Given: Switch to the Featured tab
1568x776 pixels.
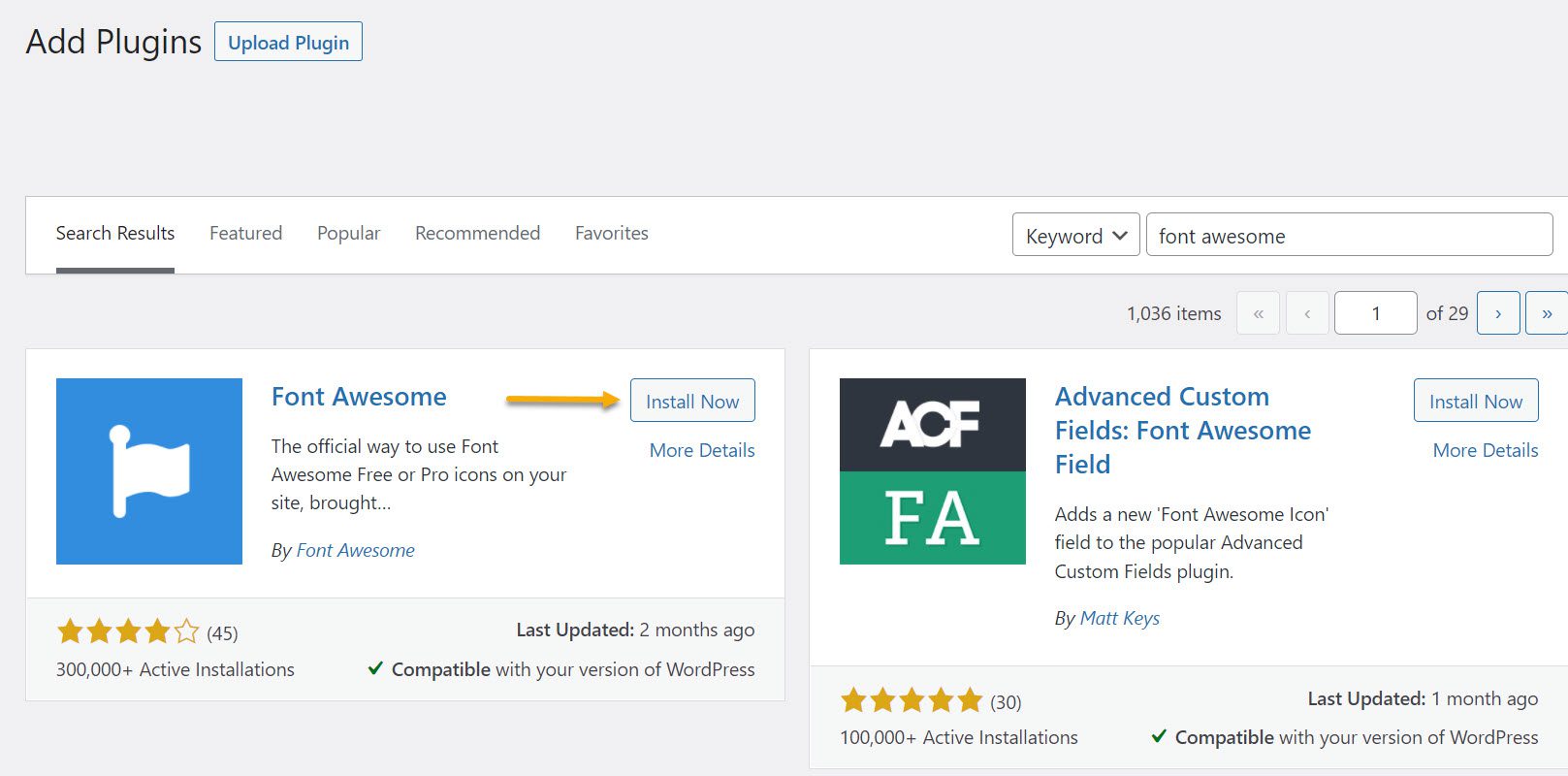Looking at the screenshot, I should (245, 233).
